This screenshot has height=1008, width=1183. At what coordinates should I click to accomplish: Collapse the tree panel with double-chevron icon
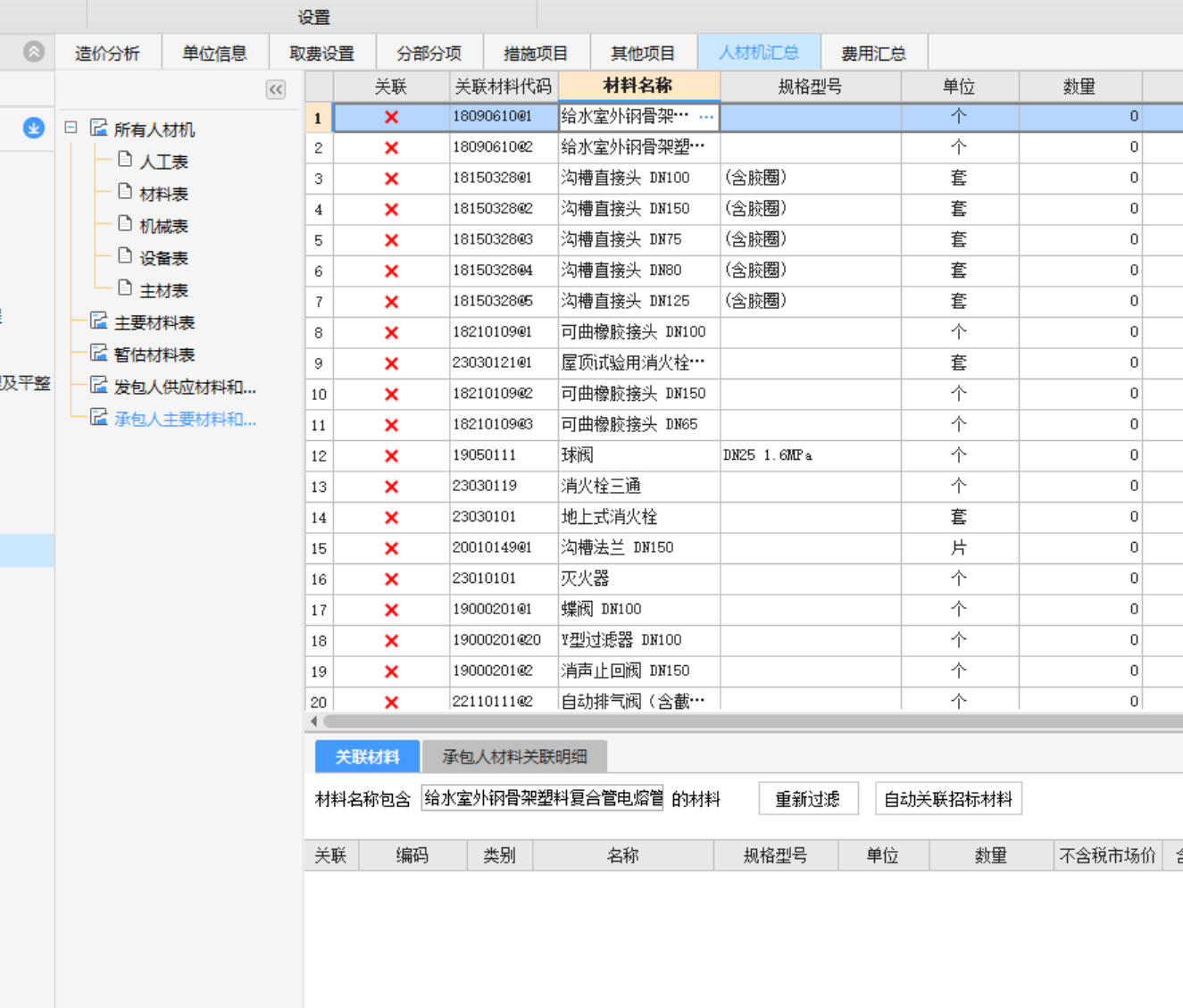(x=276, y=89)
